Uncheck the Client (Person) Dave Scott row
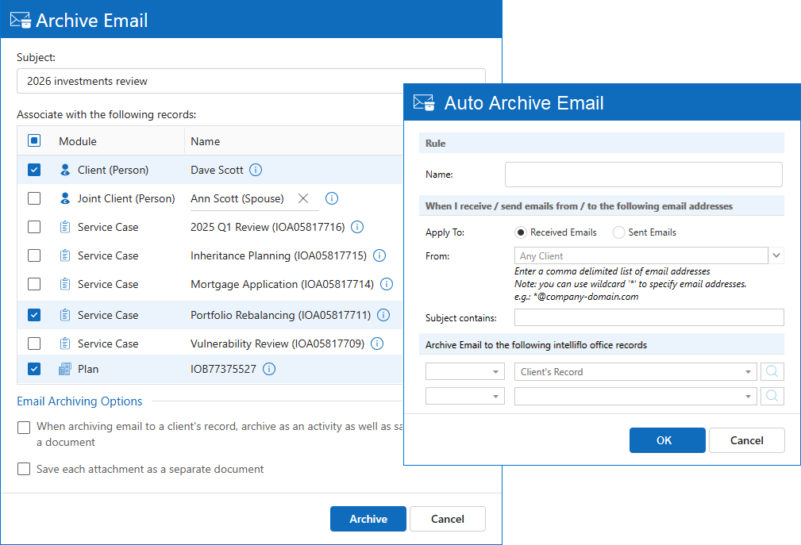The height and width of the screenshot is (545, 801). (34, 170)
